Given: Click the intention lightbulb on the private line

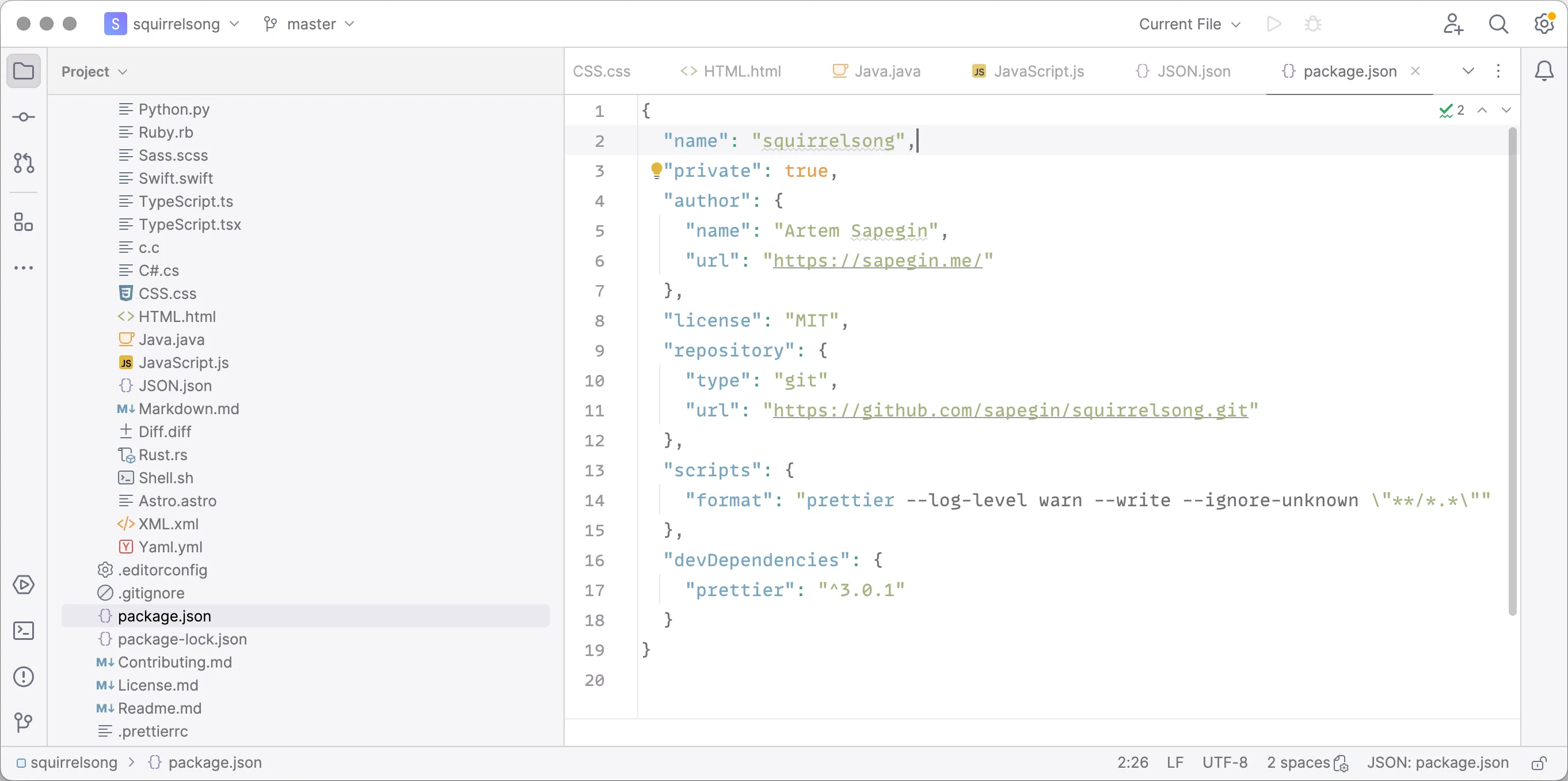Looking at the screenshot, I should coord(657,170).
